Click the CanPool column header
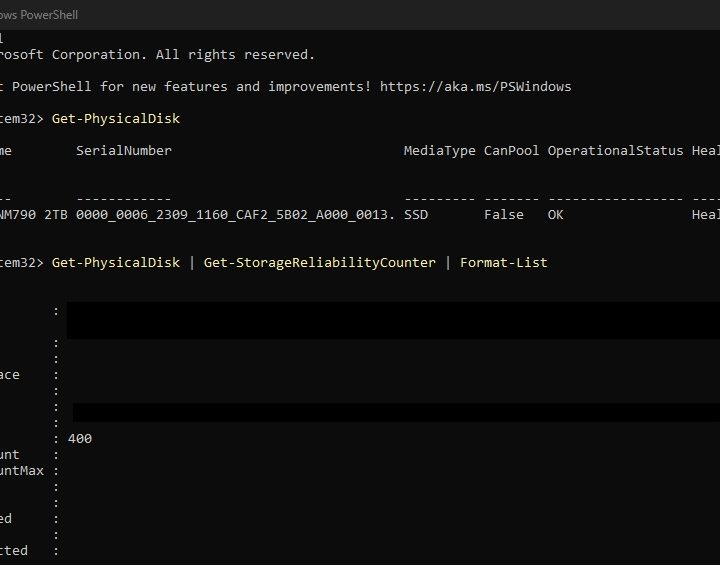Screen dimensions: 720x565 [512, 151]
